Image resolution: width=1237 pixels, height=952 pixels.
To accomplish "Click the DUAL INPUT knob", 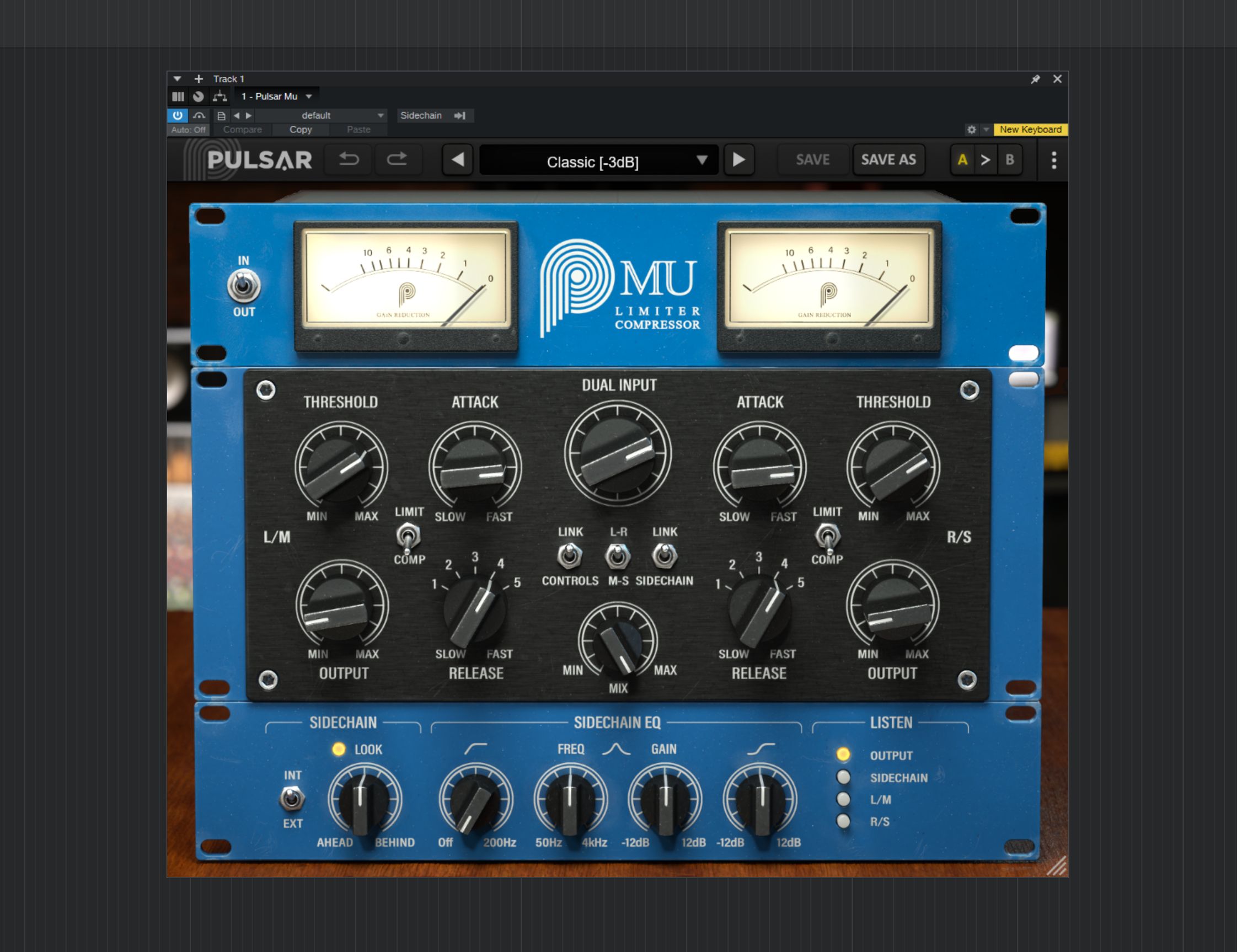I will click(x=618, y=453).
